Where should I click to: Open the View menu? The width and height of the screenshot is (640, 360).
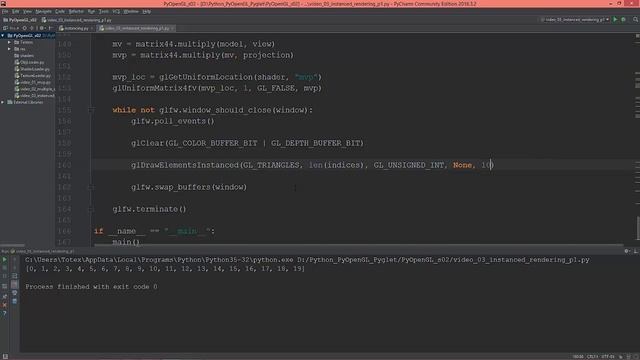[27, 11]
